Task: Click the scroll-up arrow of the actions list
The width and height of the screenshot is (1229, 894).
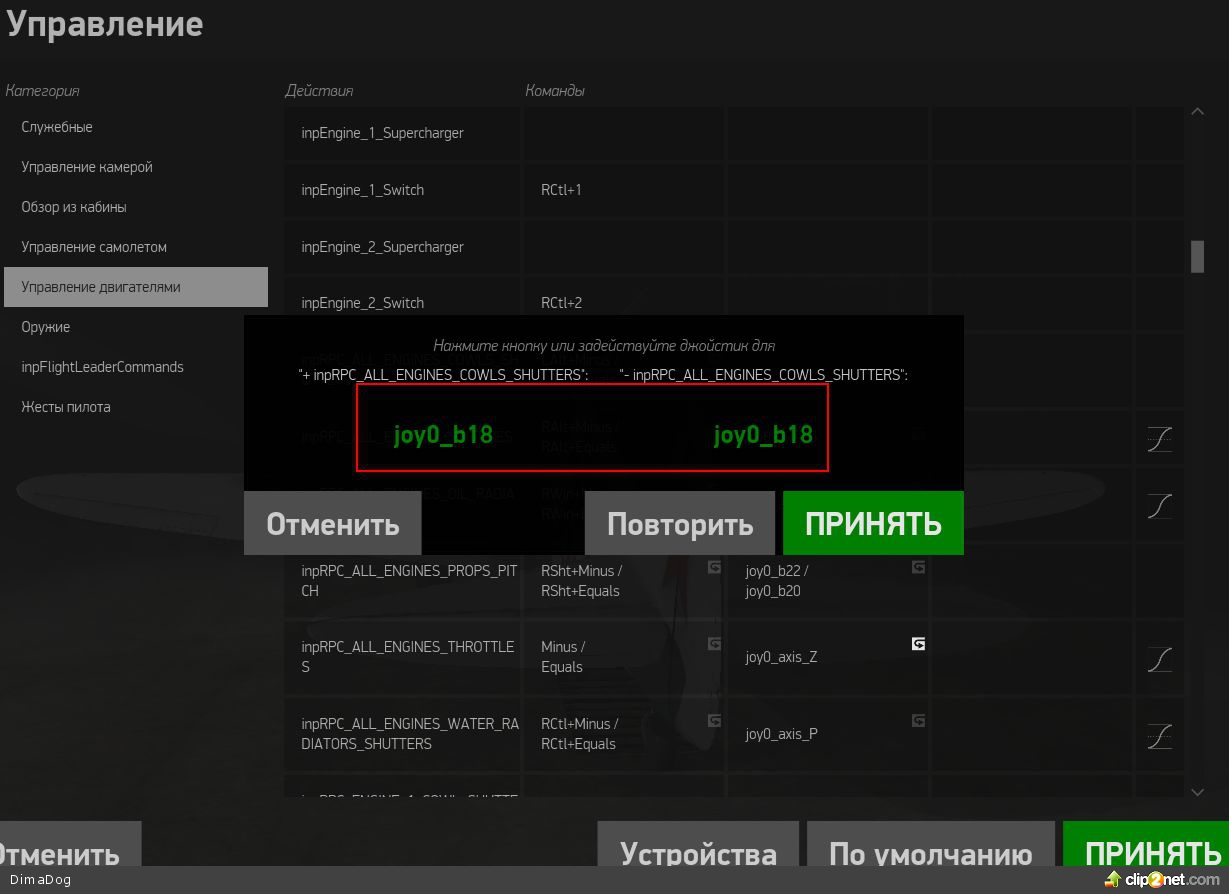Action: (x=1197, y=112)
